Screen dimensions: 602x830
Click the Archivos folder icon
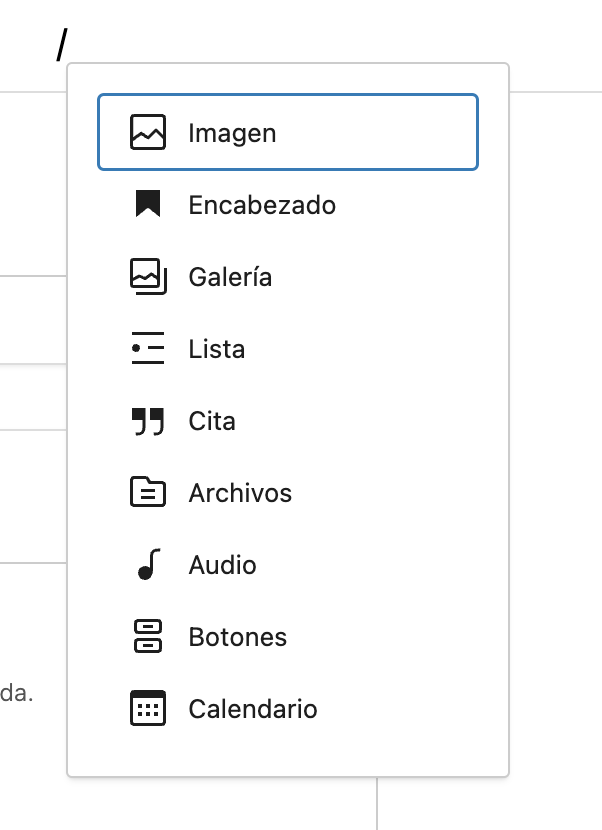[148, 493]
